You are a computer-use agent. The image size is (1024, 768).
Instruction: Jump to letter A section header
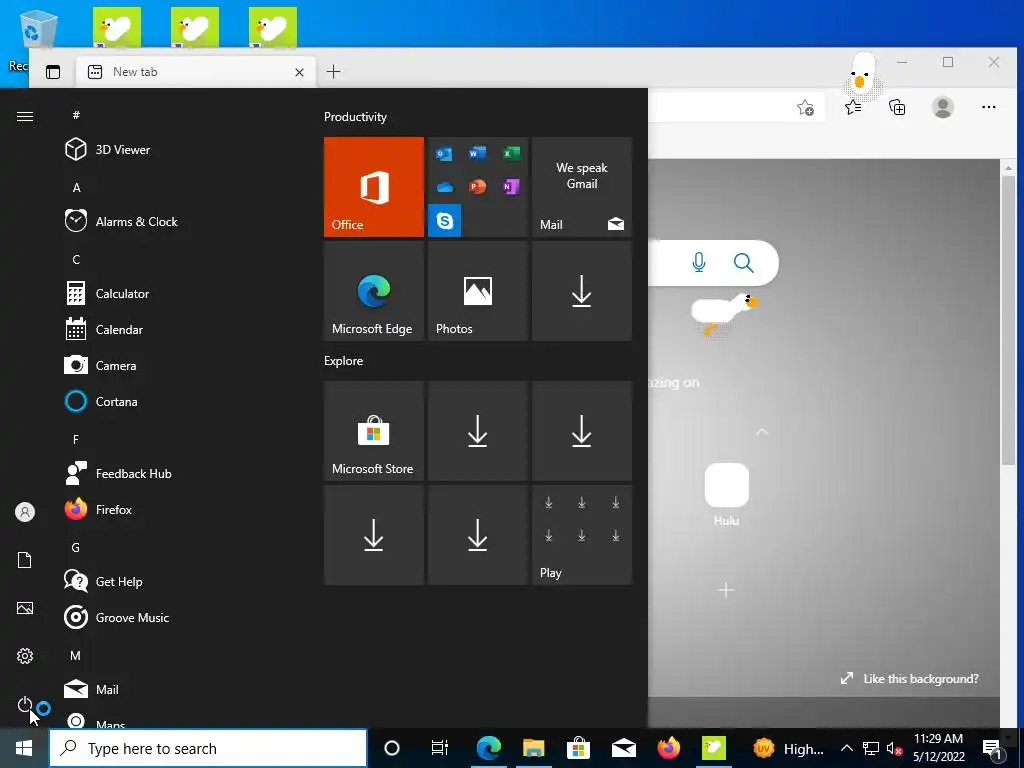(x=76, y=187)
